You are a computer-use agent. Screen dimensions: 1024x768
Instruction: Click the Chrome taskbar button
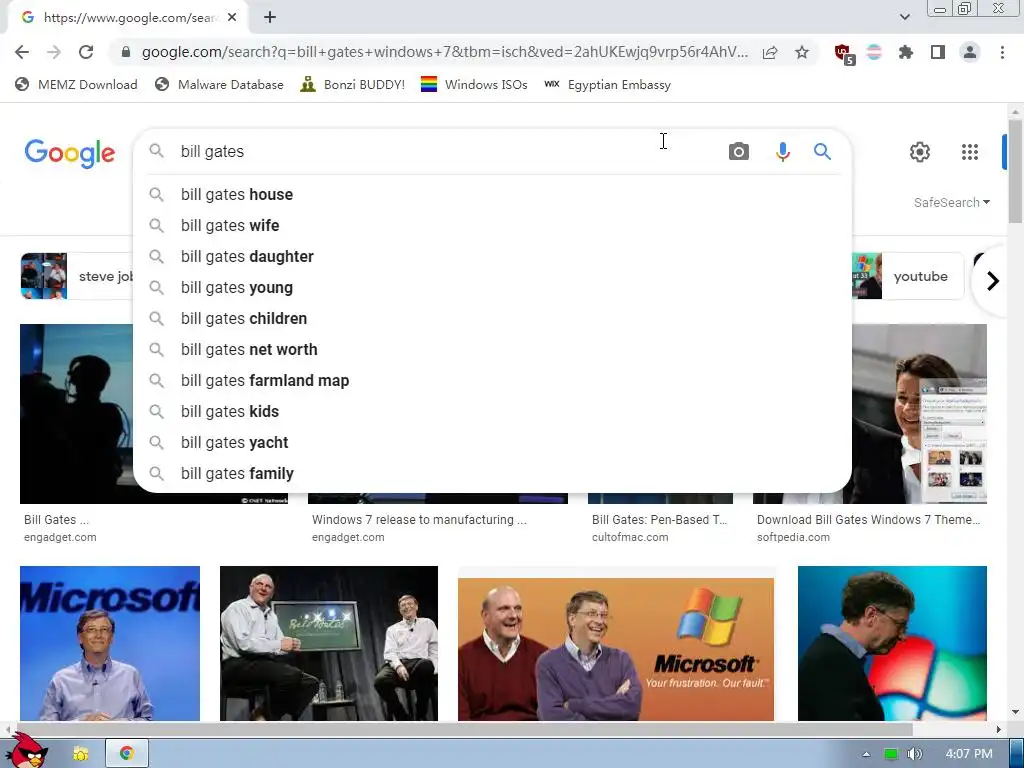(127, 754)
